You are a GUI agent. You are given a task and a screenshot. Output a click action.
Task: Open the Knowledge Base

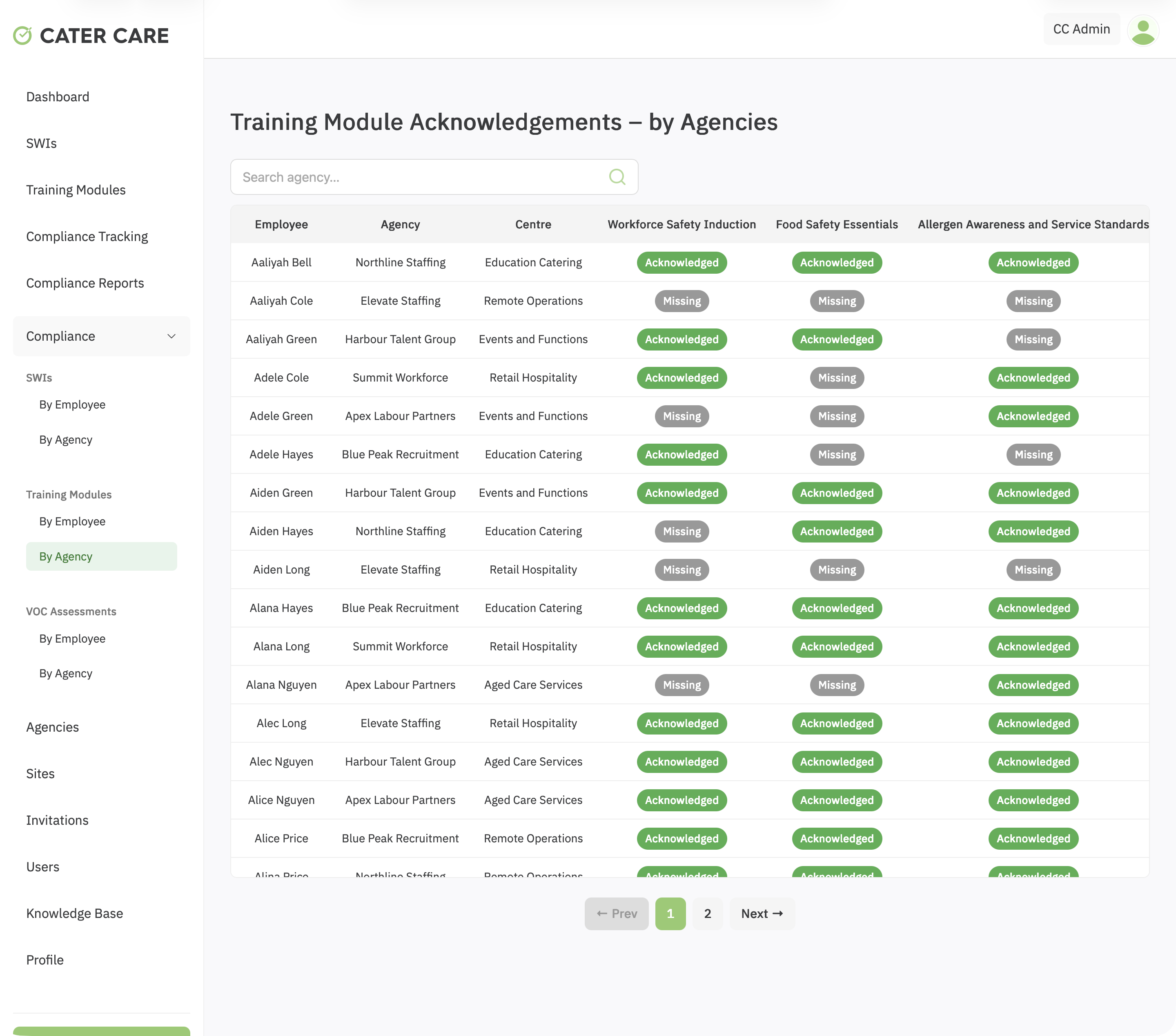point(75,913)
